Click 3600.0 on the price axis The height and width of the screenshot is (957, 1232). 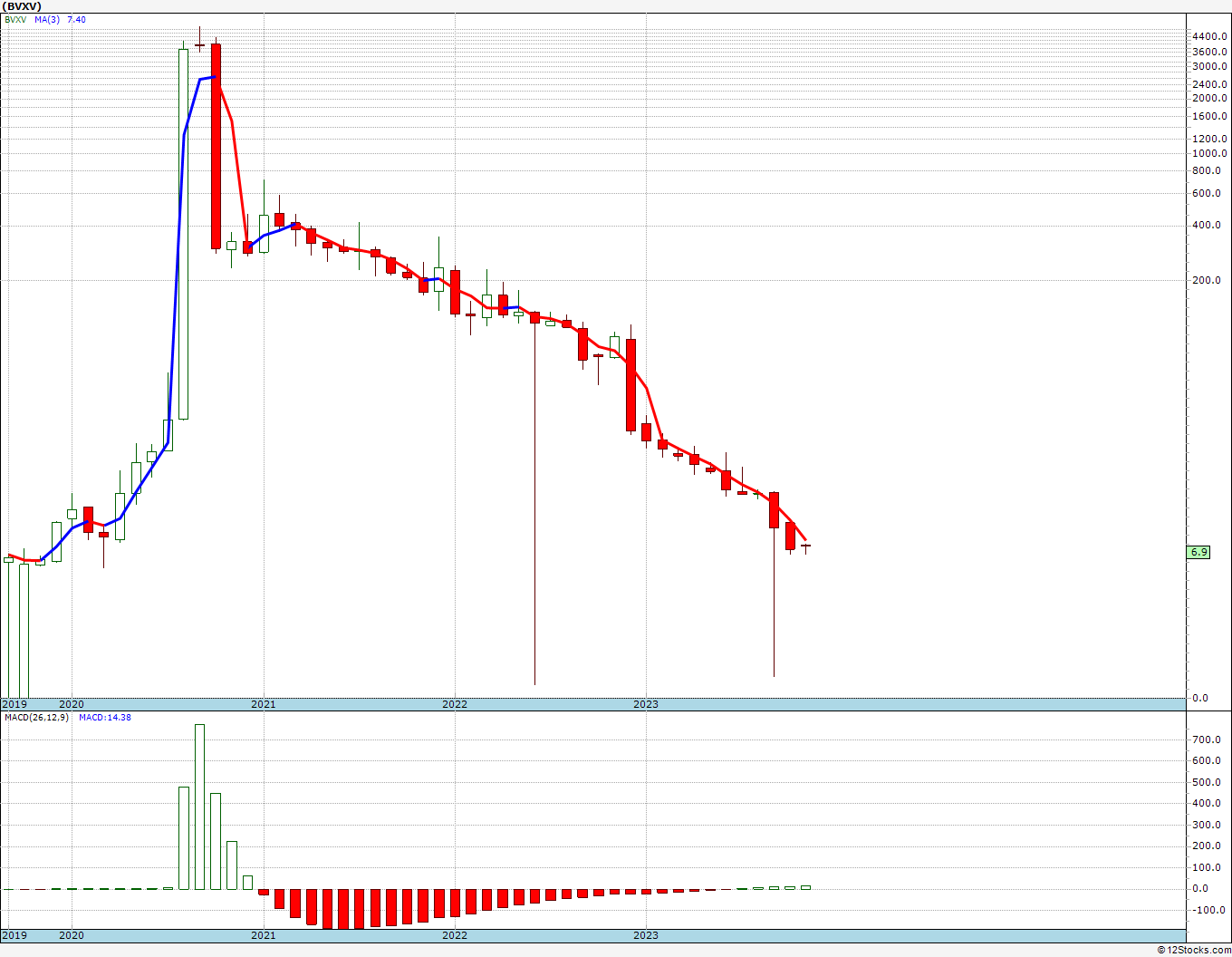point(1210,52)
